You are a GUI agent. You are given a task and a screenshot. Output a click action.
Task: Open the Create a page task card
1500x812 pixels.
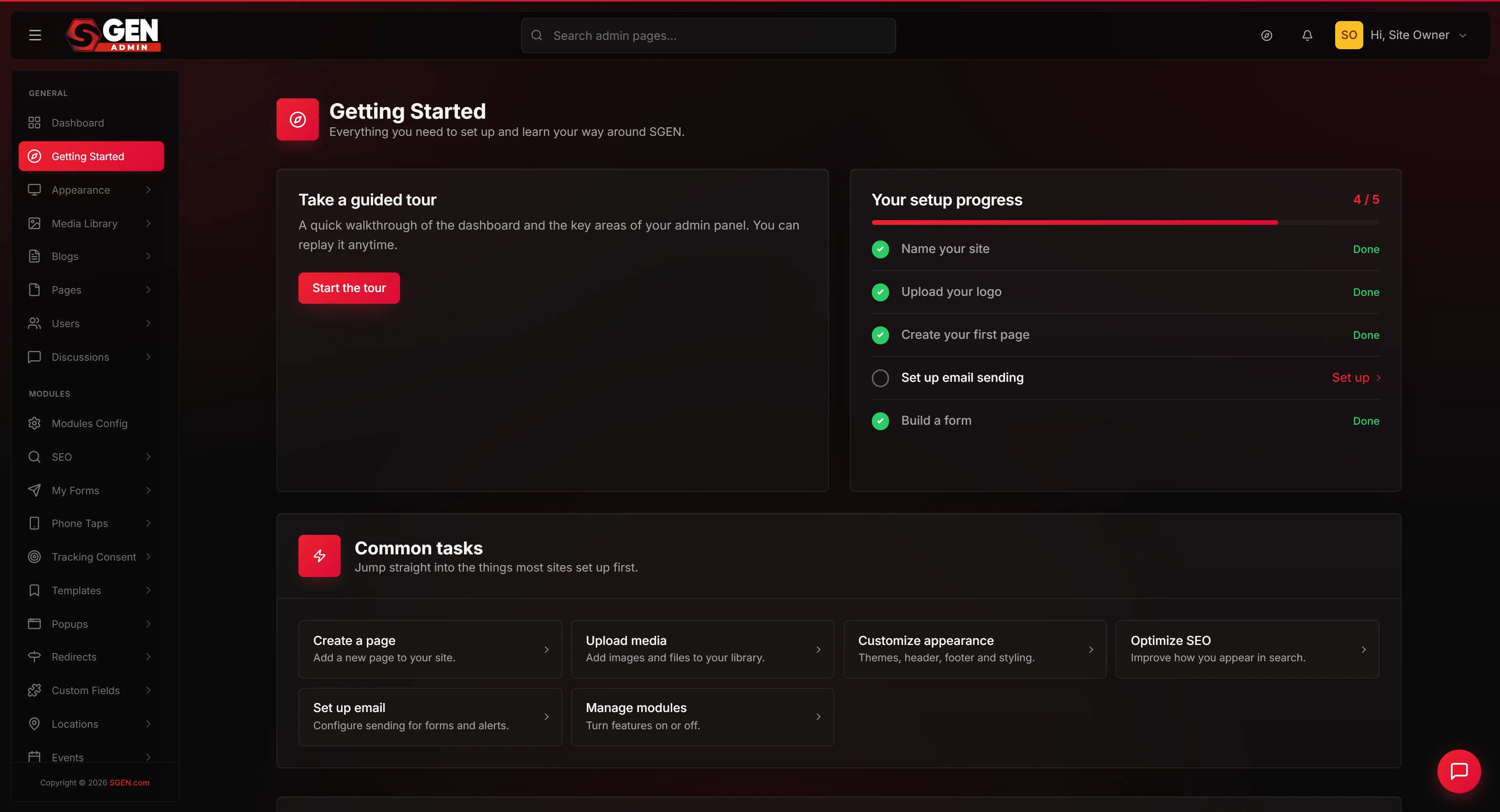tap(430, 649)
